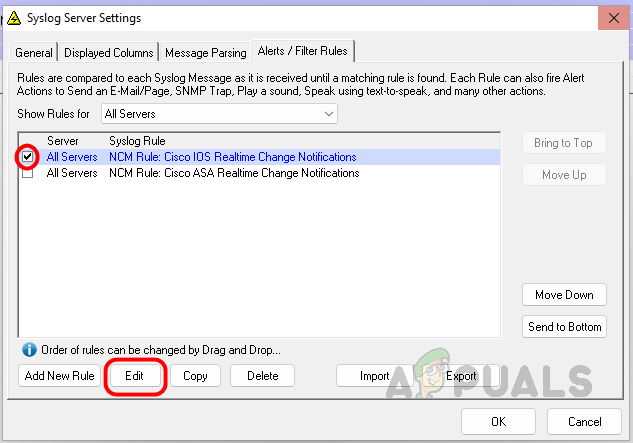
Task: Uncheck the Cisco IOS Realtime Change rule
Action: (27, 156)
